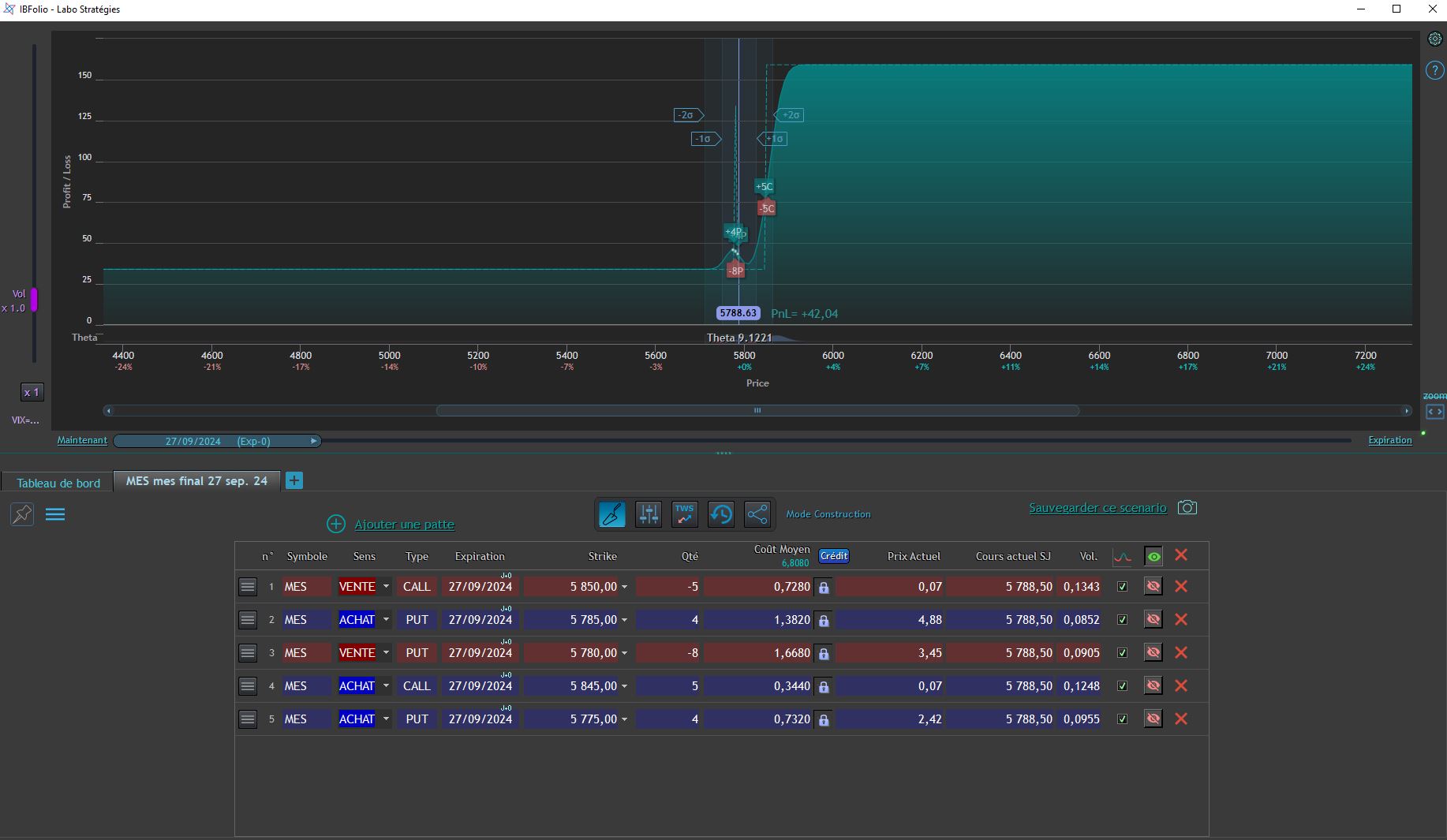1447x840 pixels.
Task: Click the pin icon in left panel
Action: click(22, 514)
